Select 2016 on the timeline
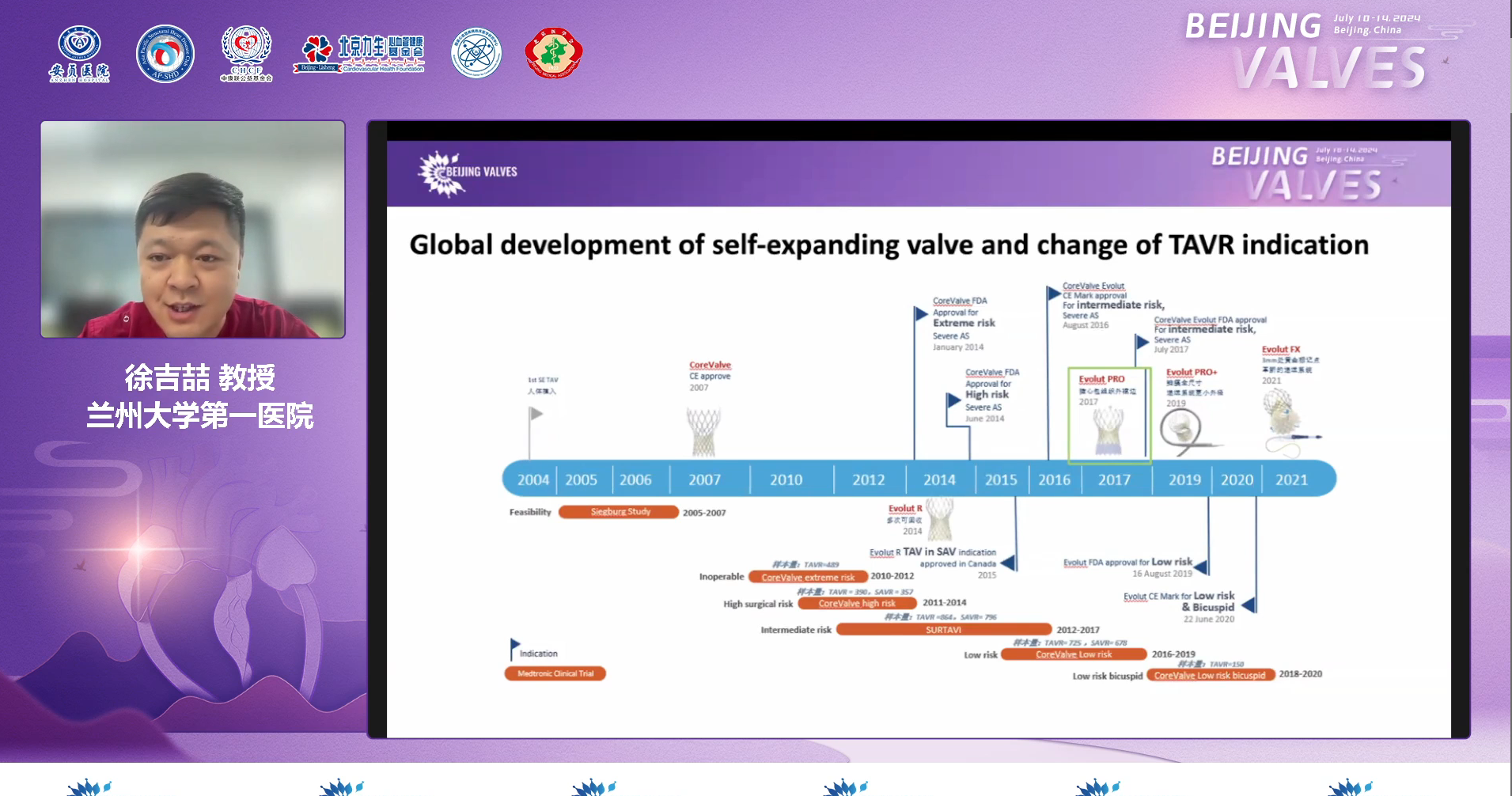Image resolution: width=1512 pixels, height=796 pixels. point(1054,479)
